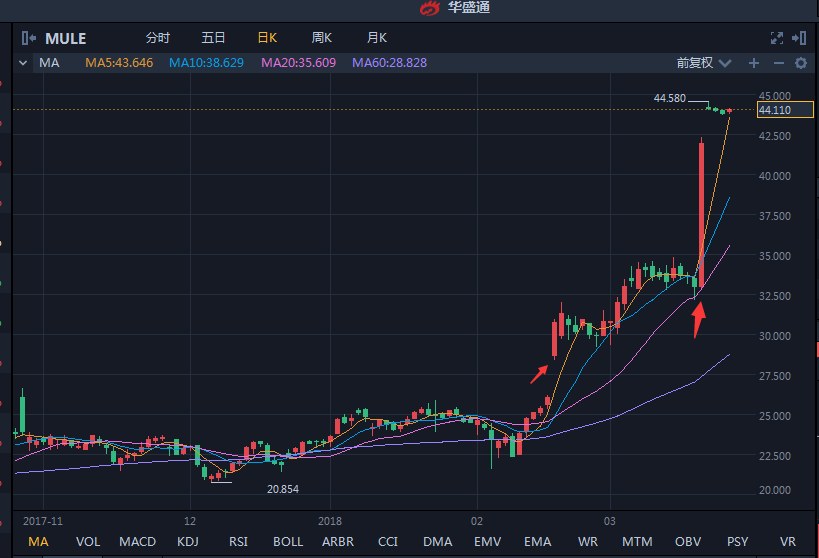This screenshot has height=558, width=819.
Task: Choose the BOLL indicator
Action: click(x=288, y=542)
